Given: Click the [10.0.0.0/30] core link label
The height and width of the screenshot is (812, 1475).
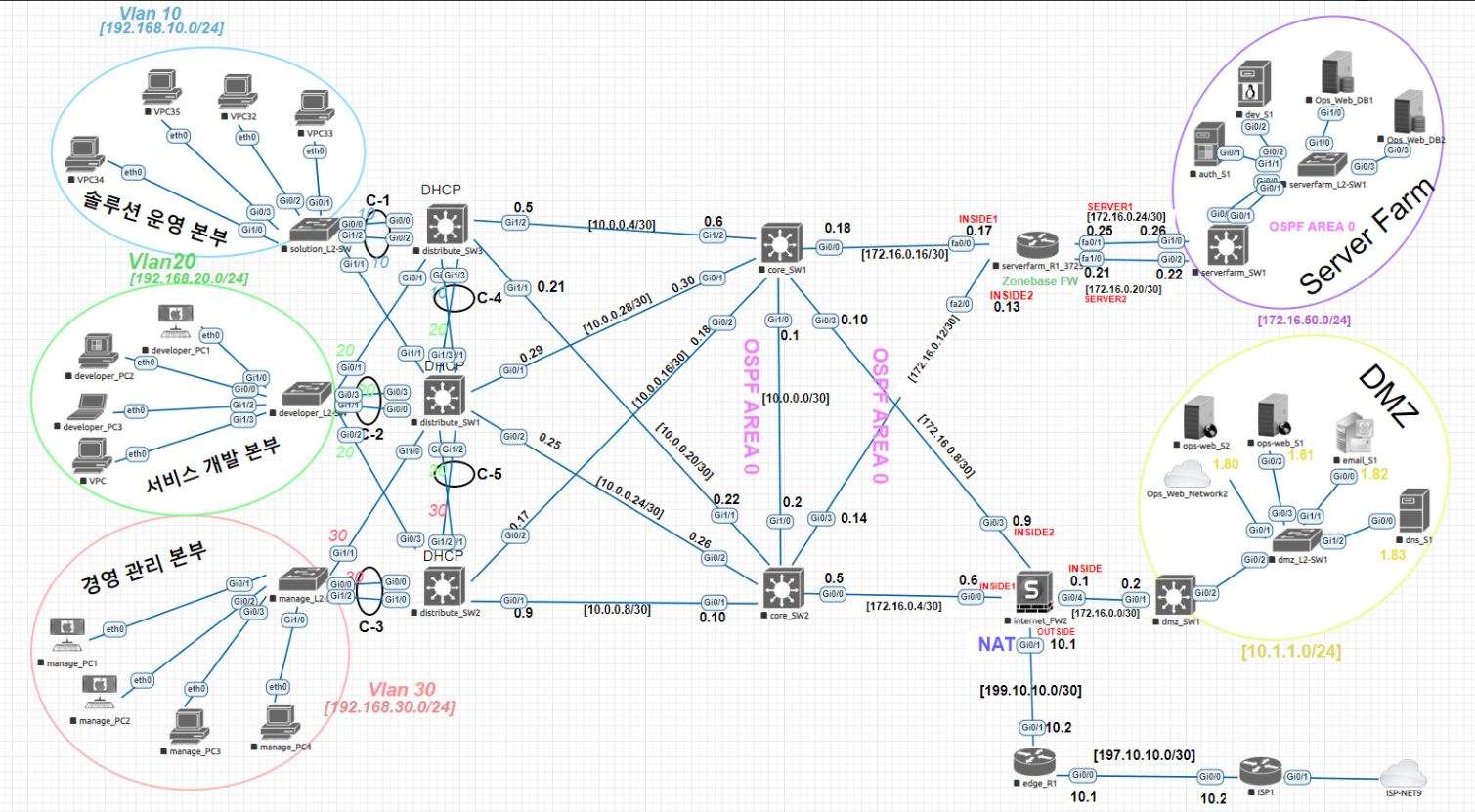Looking at the screenshot, I should pyautogui.click(x=796, y=399).
